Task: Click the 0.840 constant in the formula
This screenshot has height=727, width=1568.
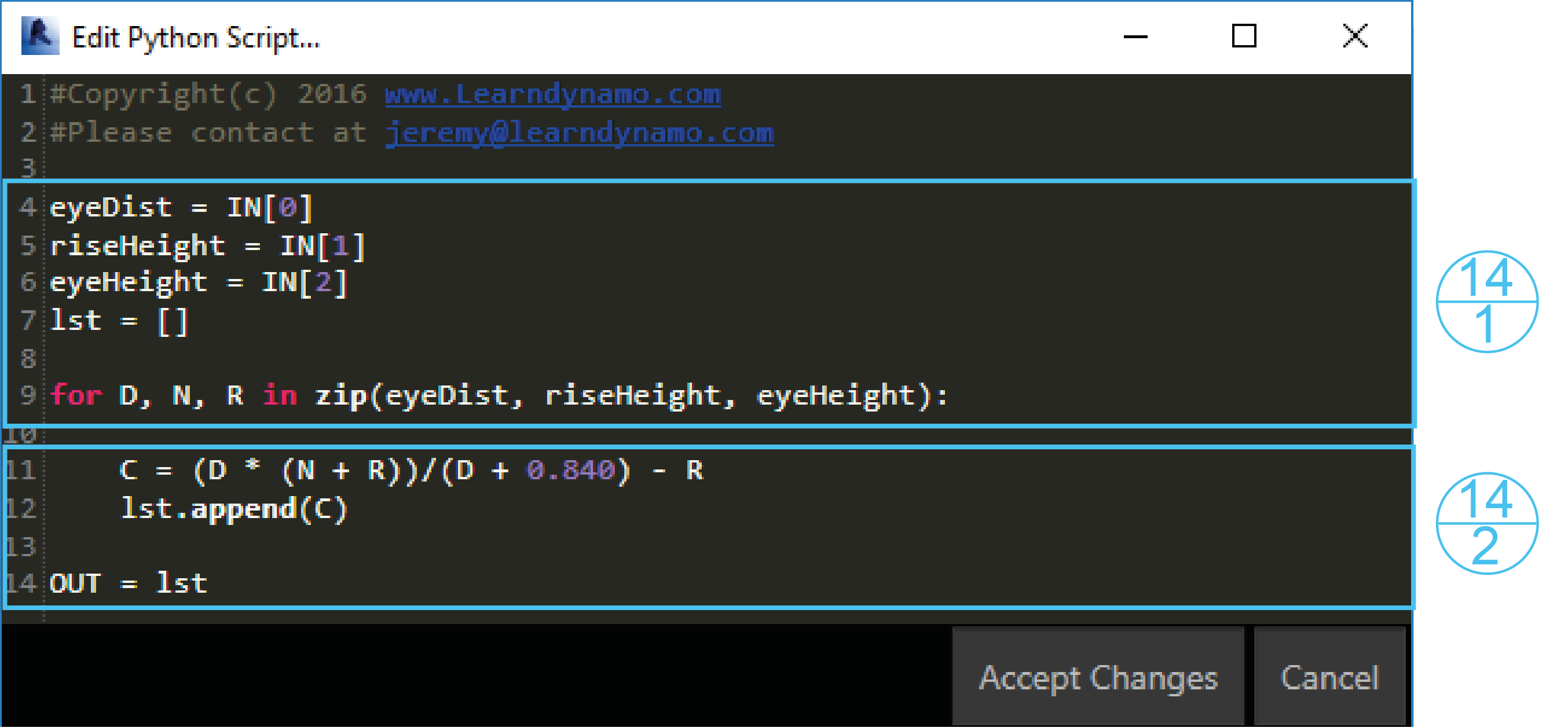Action: (571, 470)
